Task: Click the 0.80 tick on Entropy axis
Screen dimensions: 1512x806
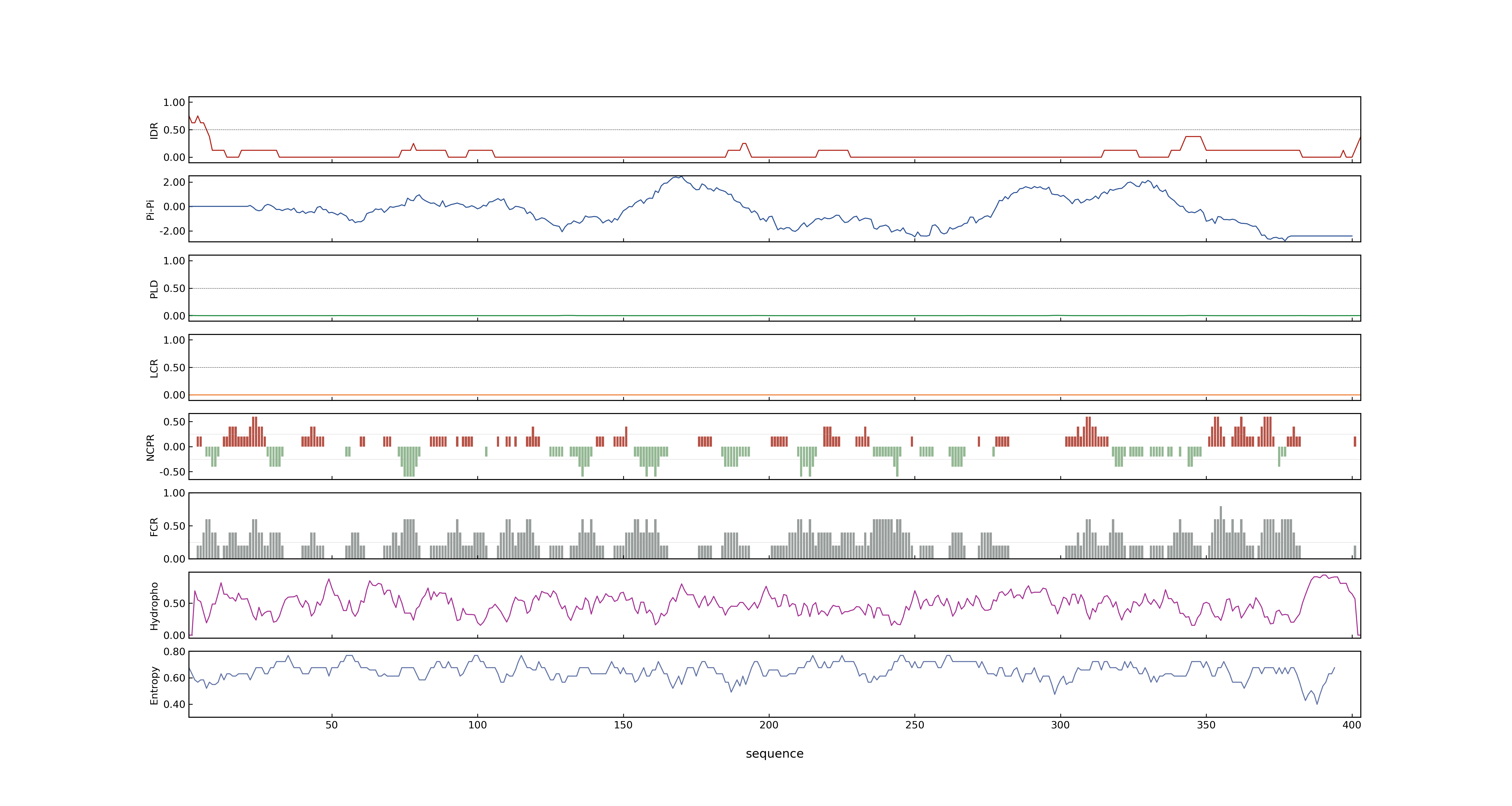Action: [174, 652]
